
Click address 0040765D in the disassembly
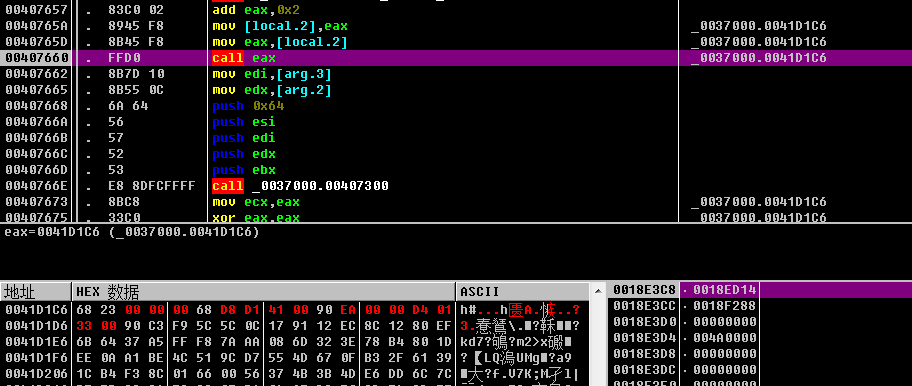pyautogui.click(x=37, y=42)
